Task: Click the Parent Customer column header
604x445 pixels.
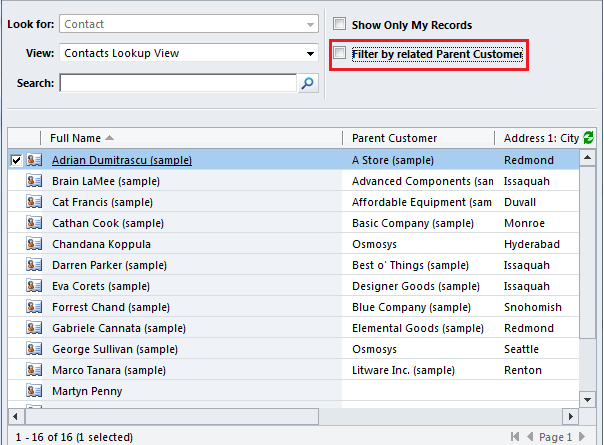Action: click(x=394, y=138)
